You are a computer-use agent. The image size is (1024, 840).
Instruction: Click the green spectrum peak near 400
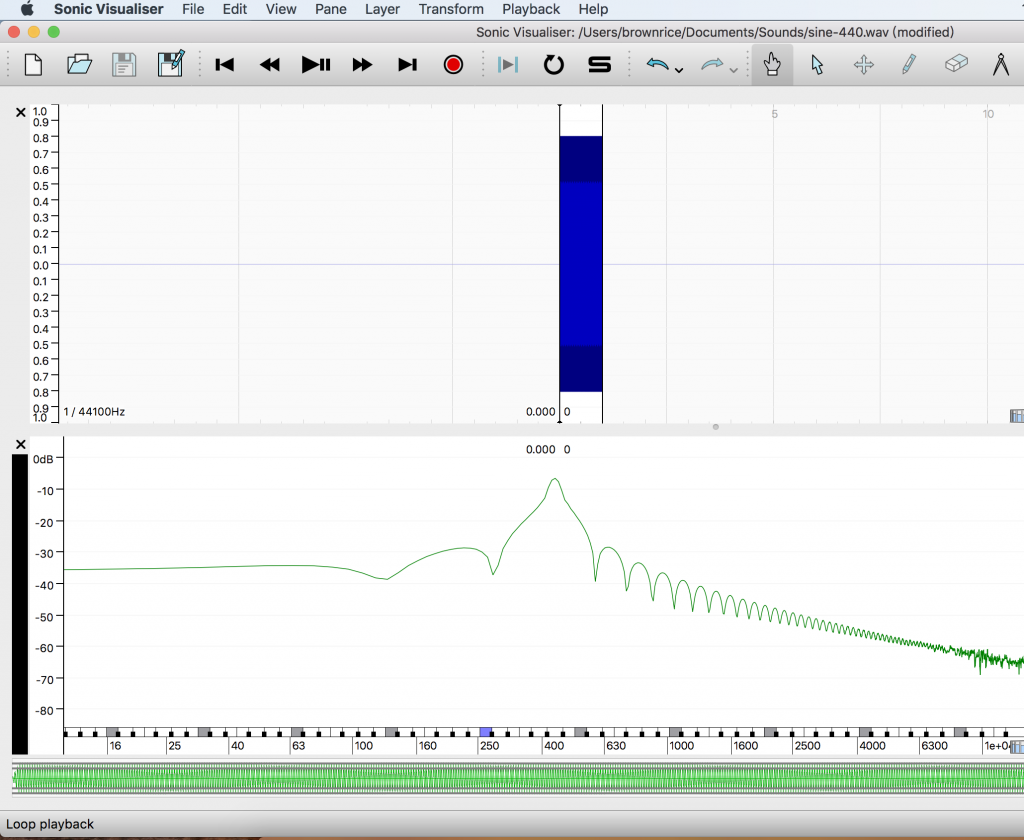pos(555,481)
